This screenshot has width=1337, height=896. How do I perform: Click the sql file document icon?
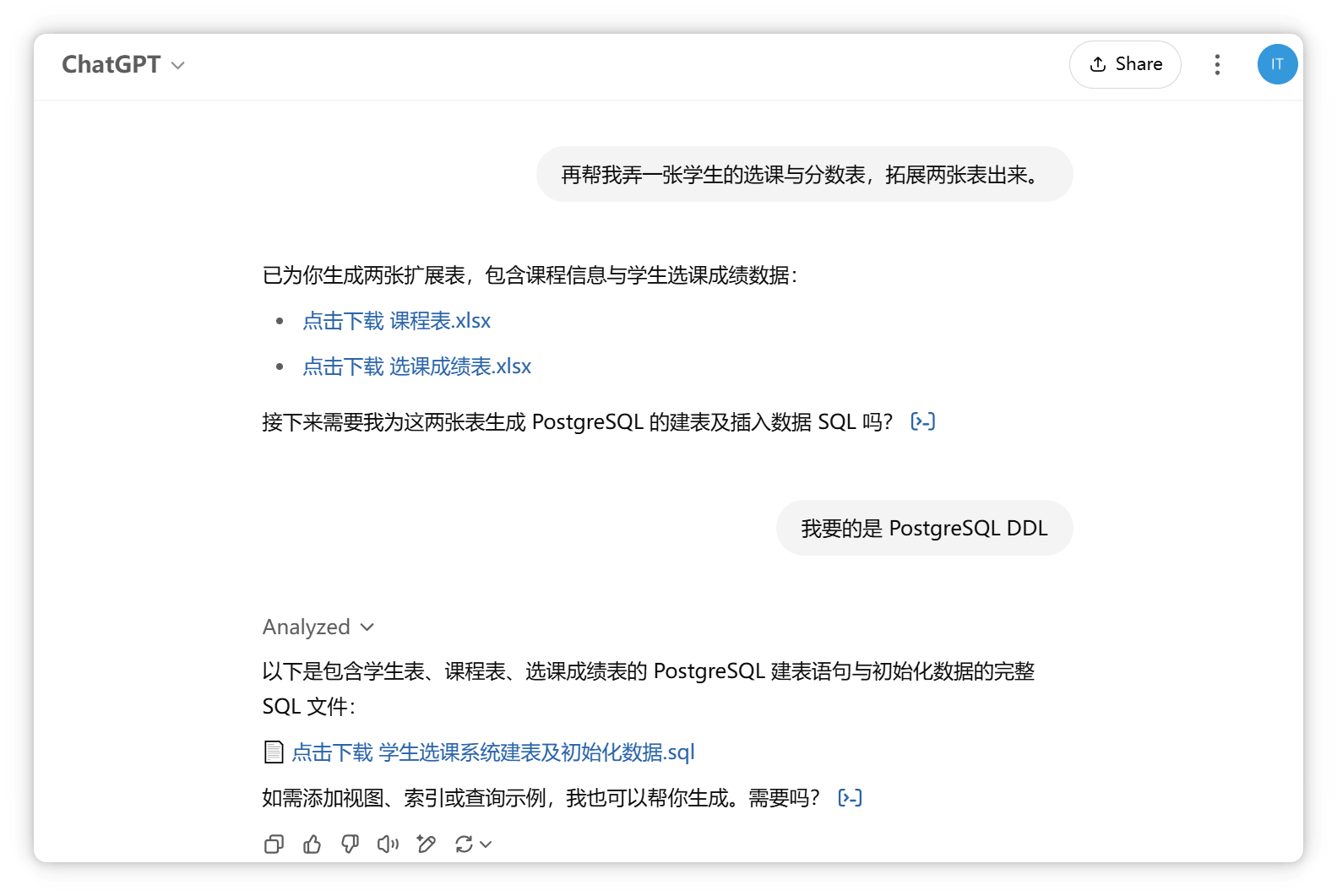[274, 752]
